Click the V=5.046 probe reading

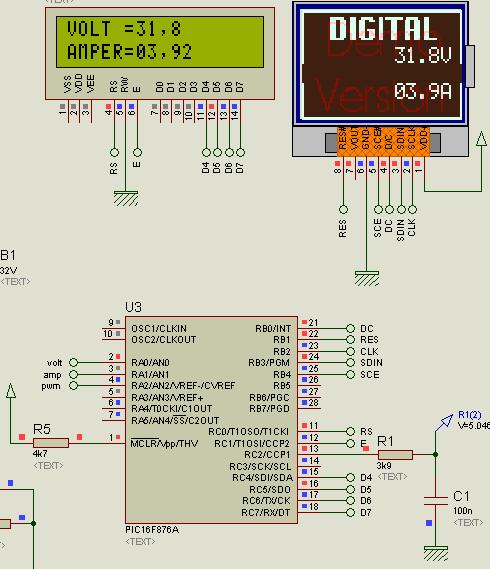point(474,425)
